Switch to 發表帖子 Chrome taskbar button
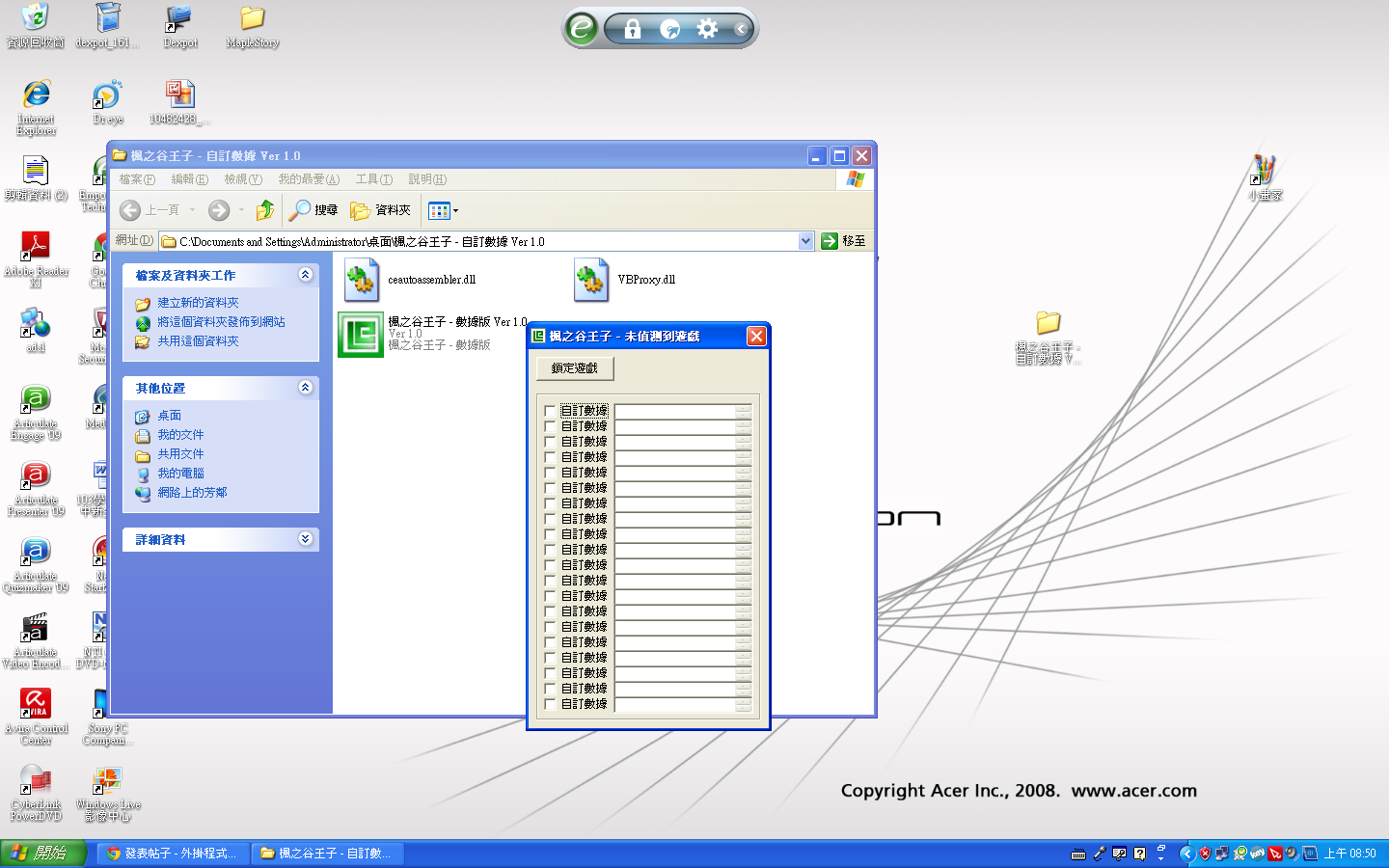The height and width of the screenshot is (868, 1389). tap(173, 854)
